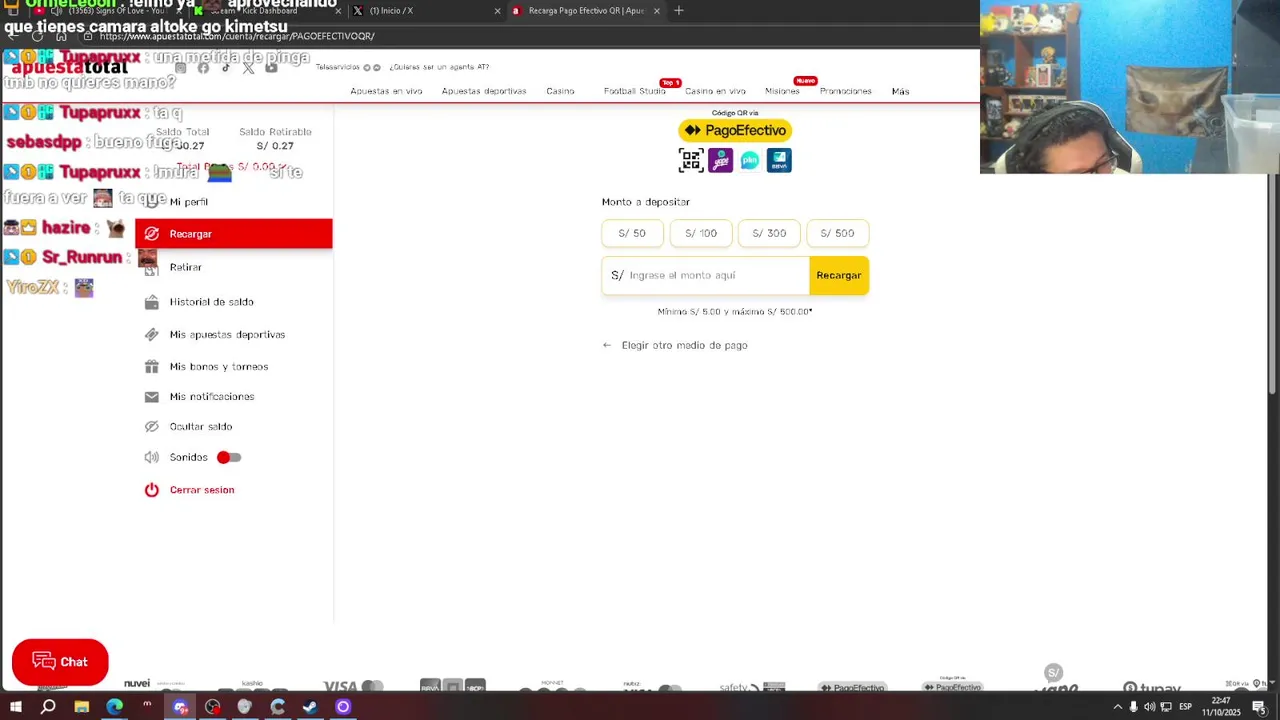Image resolution: width=1280 pixels, height=720 pixels.
Task: Open the Promociones nav item
Action: (846, 91)
